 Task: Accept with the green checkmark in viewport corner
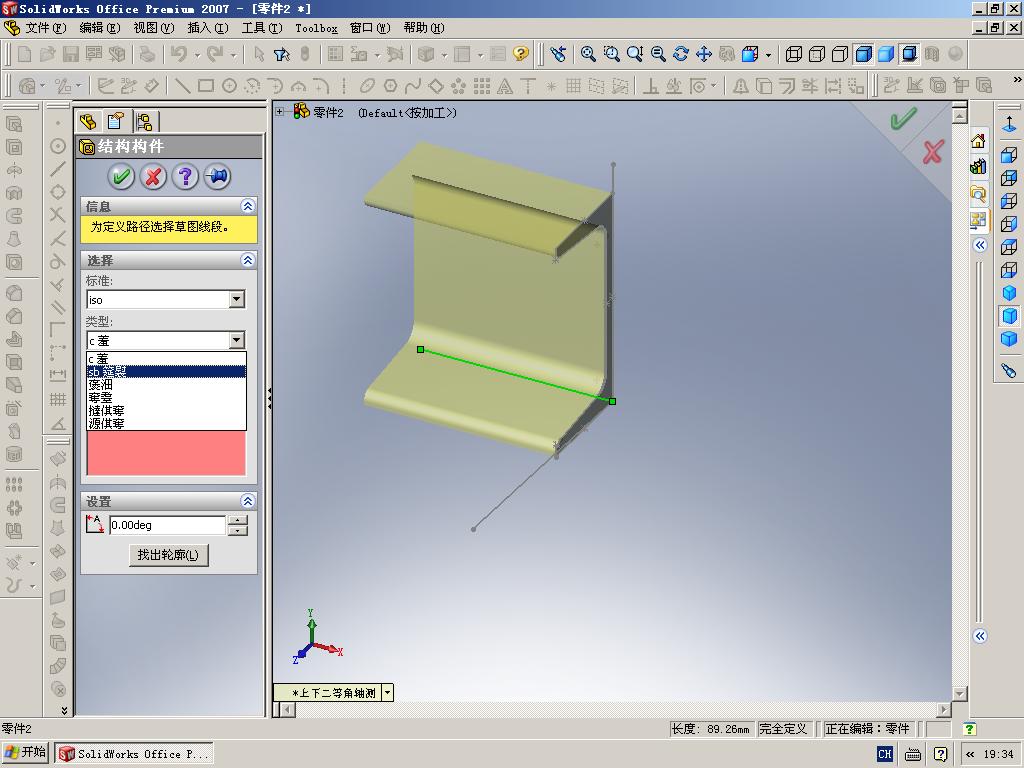click(x=903, y=119)
